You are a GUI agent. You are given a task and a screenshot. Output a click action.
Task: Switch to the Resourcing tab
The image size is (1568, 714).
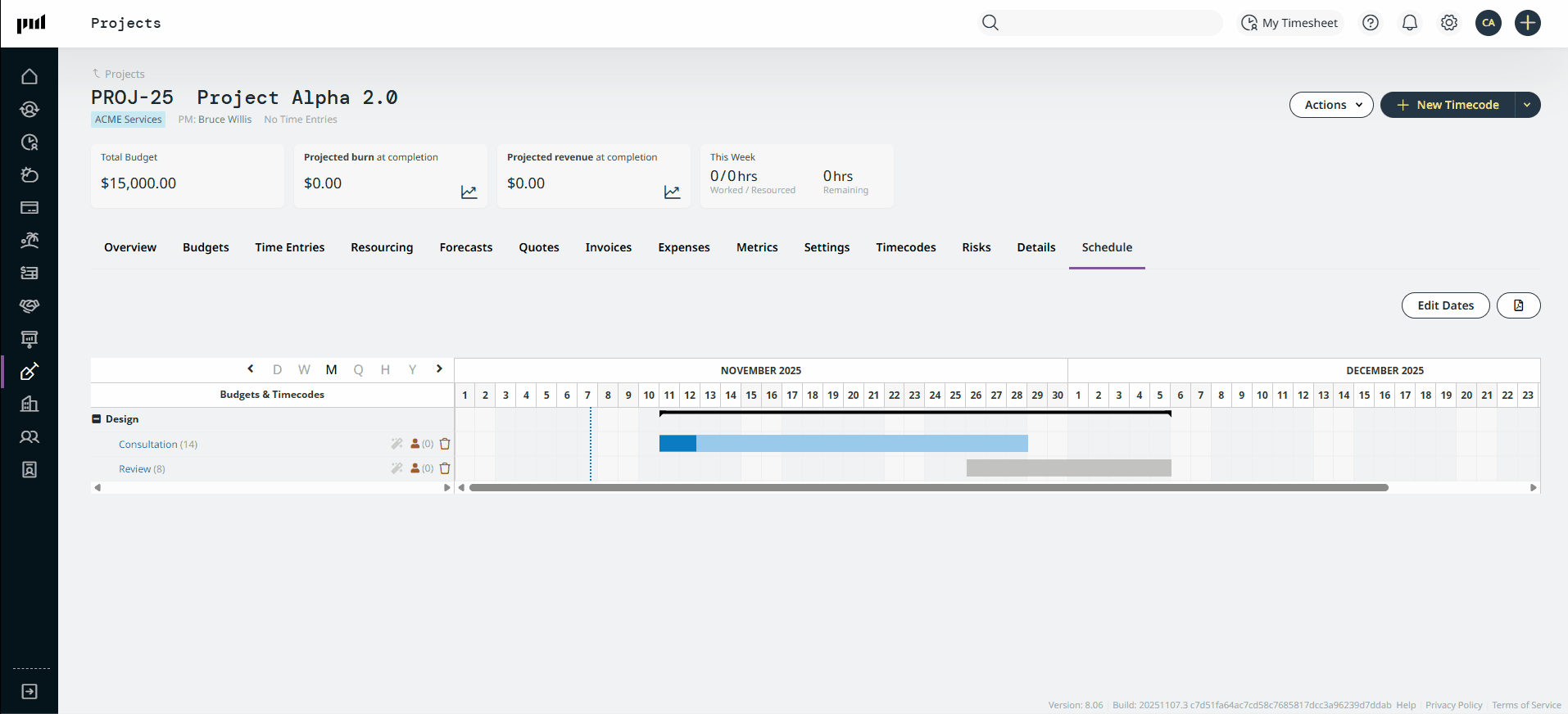coord(382,247)
